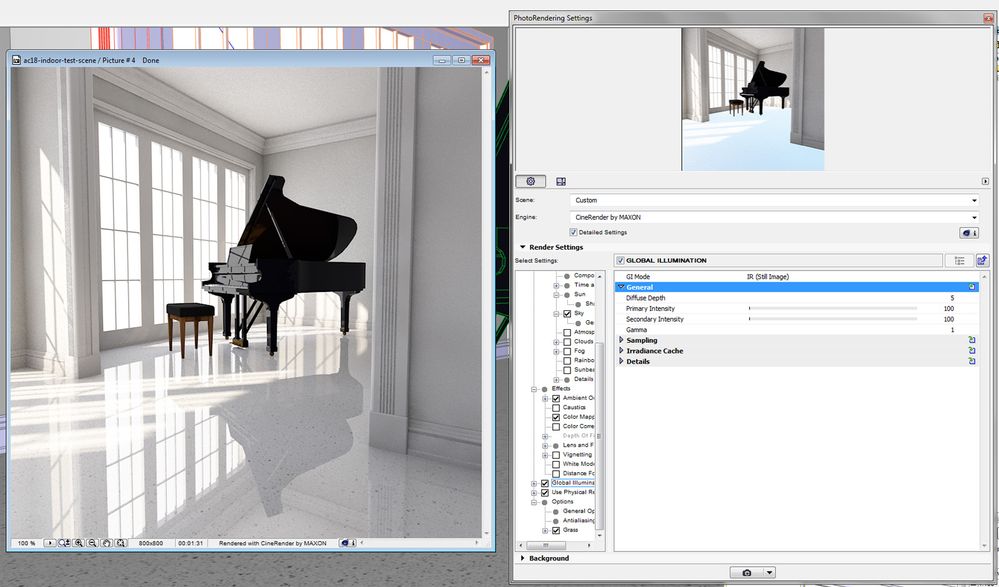
Task: Click the import/export settings icon beside Global Illumination
Action: click(x=982, y=260)
